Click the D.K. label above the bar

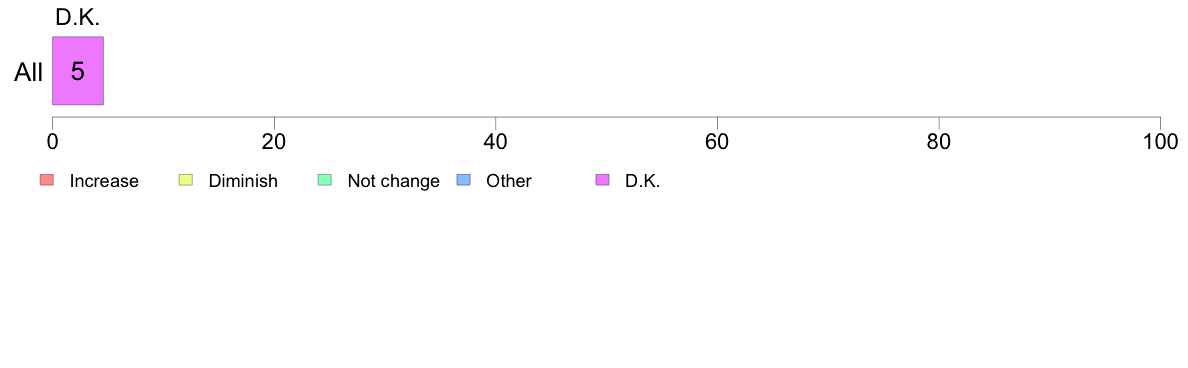(x=77, y=17)
